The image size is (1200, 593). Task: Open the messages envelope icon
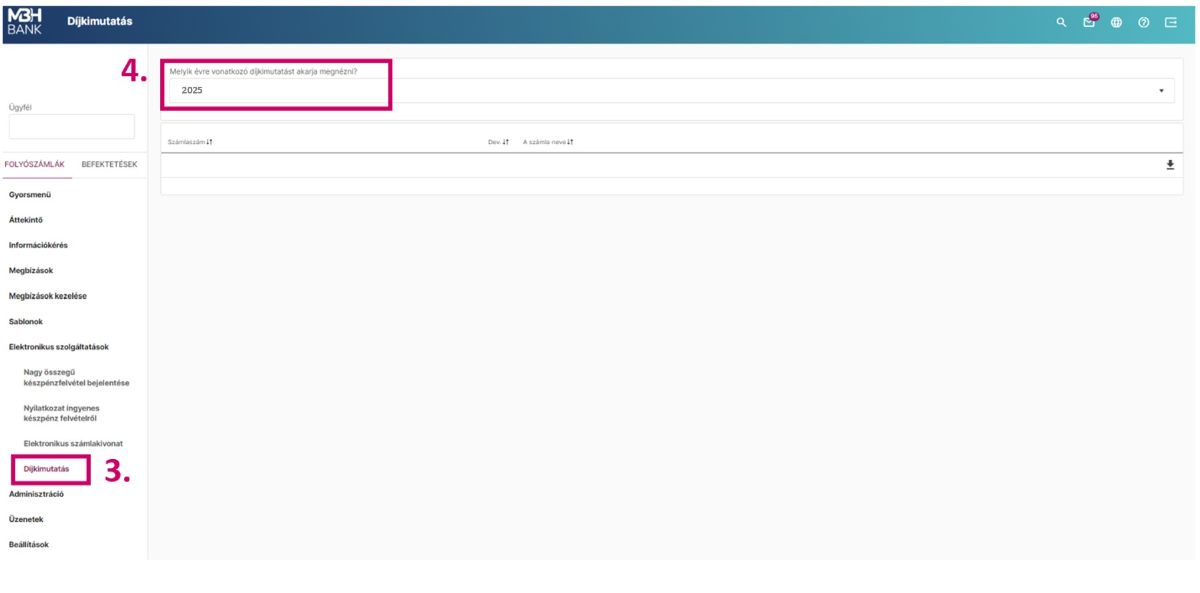point(1089,22)
